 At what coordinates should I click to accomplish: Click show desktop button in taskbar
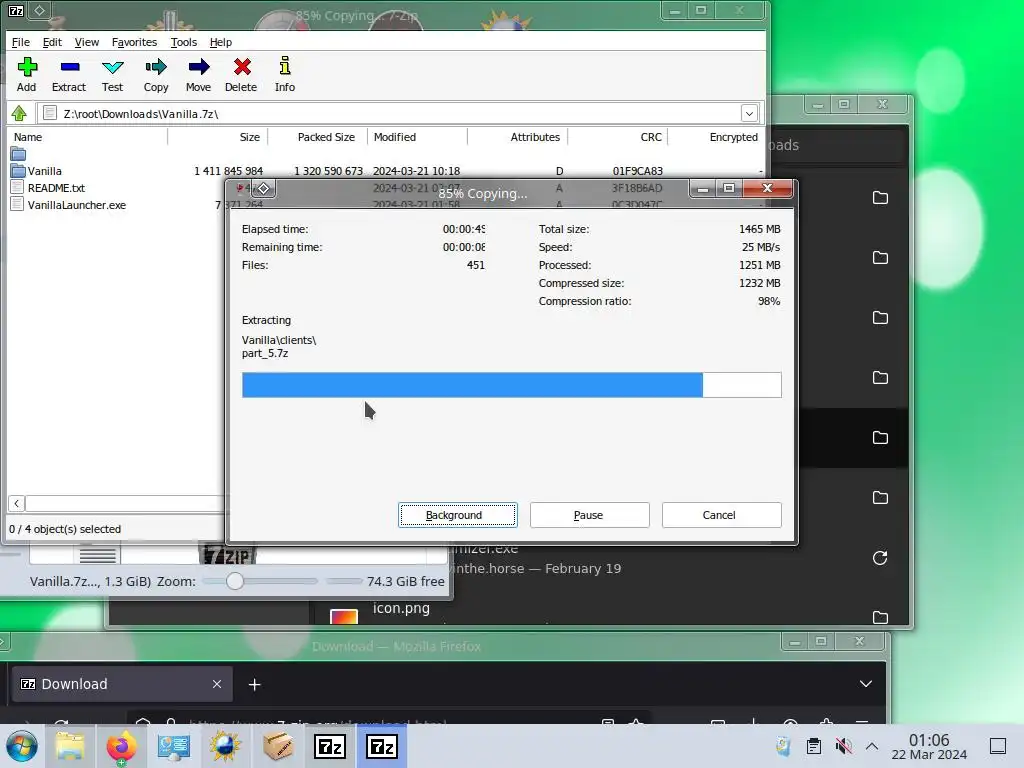(x=998, y=746)
